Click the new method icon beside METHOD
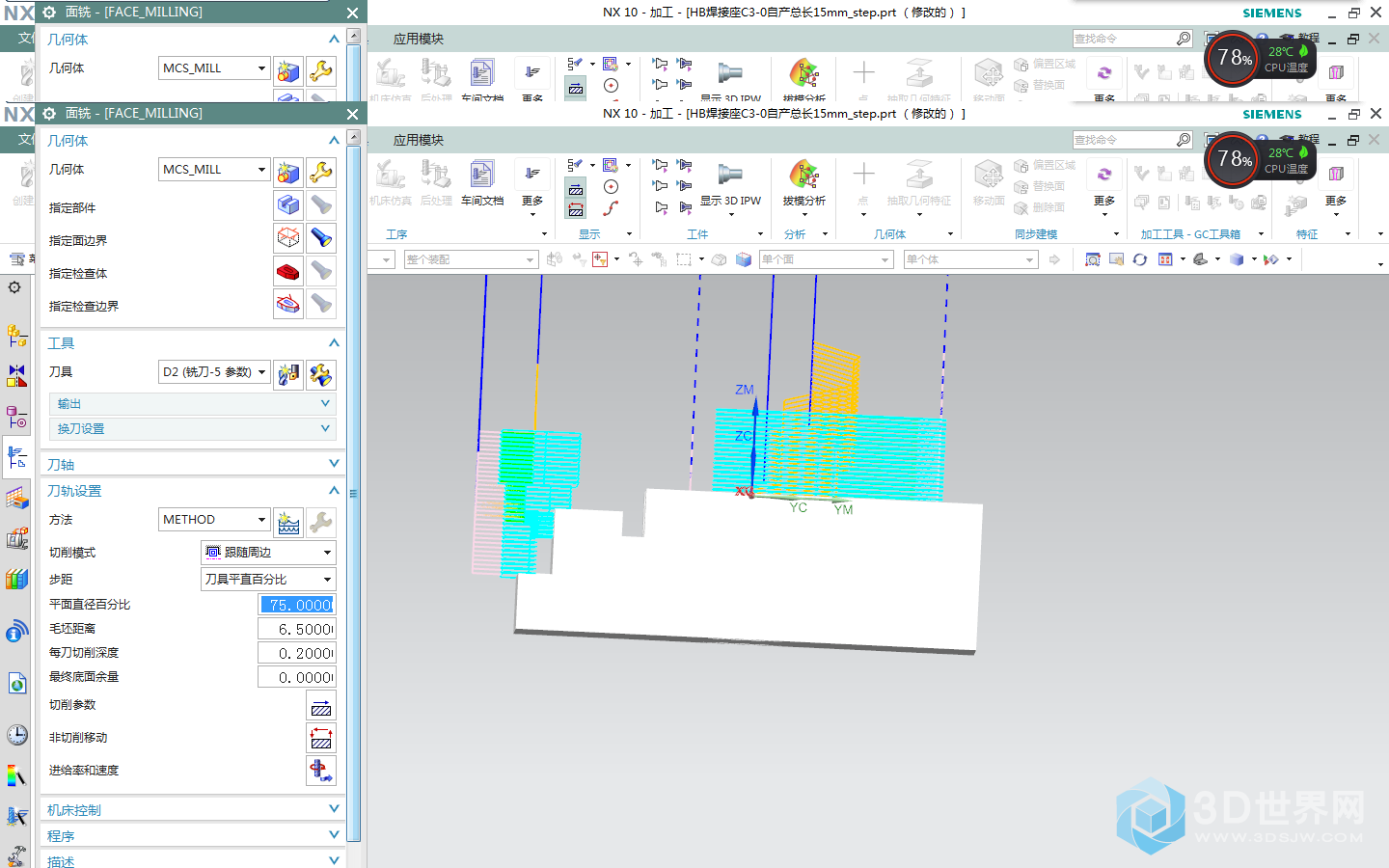Screen dimensions: 1389x868 pos(288,522)
